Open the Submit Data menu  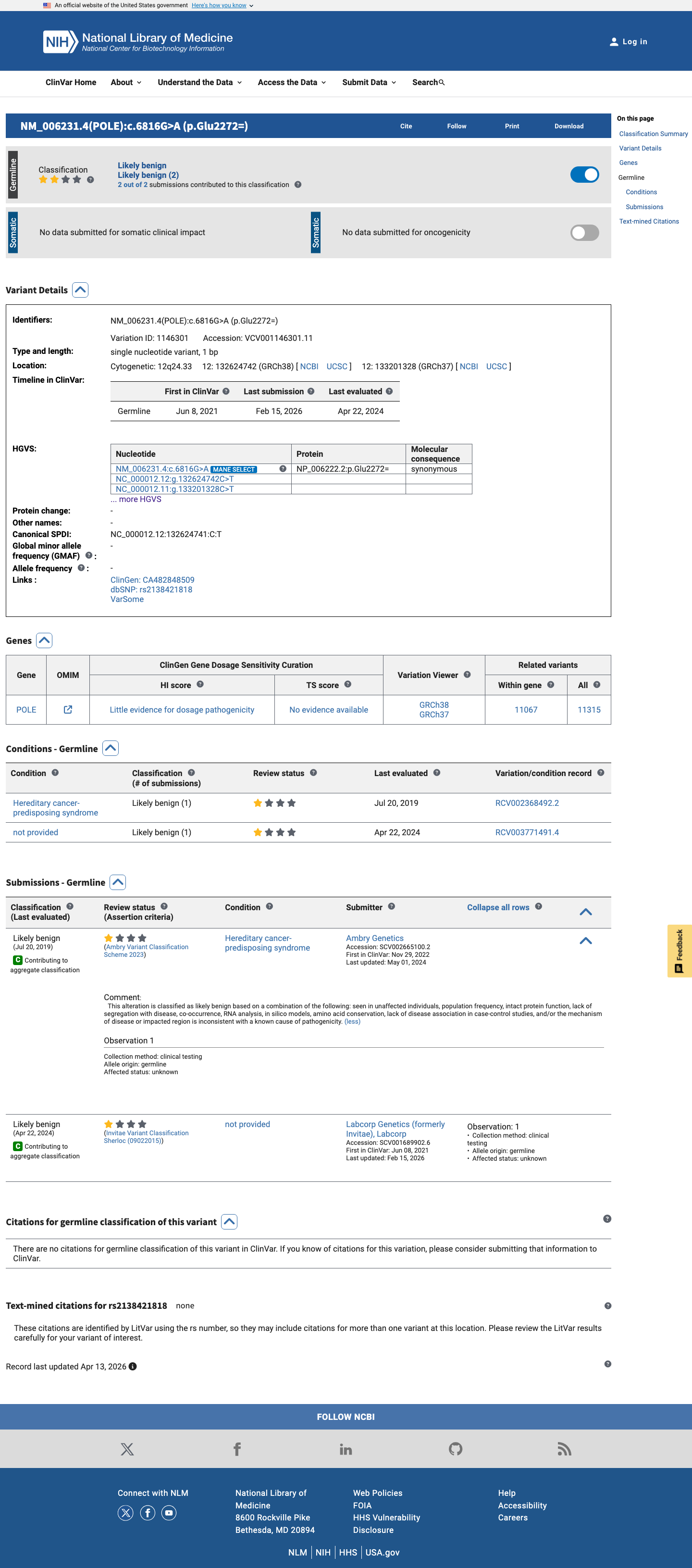point(369,83)
